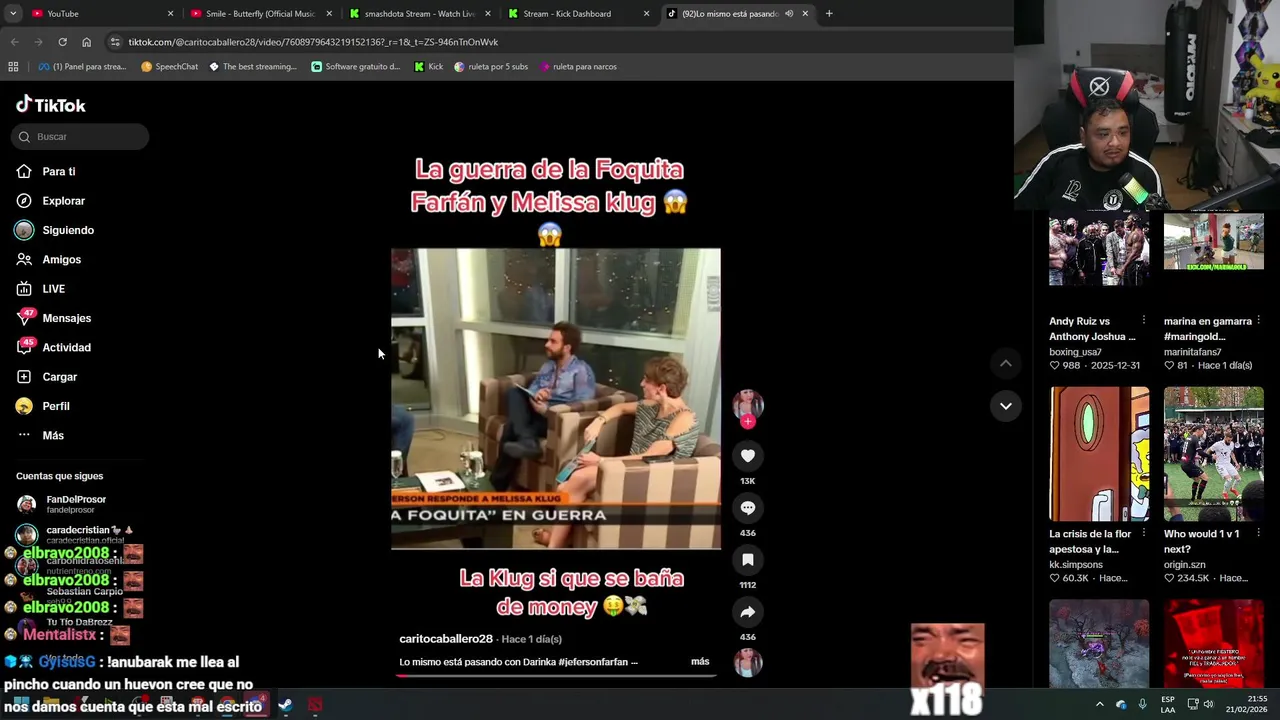Viewport: 1280px width, 720px height.
Task: Mute the TikTok tab audio icon
Action: (788, 14)
